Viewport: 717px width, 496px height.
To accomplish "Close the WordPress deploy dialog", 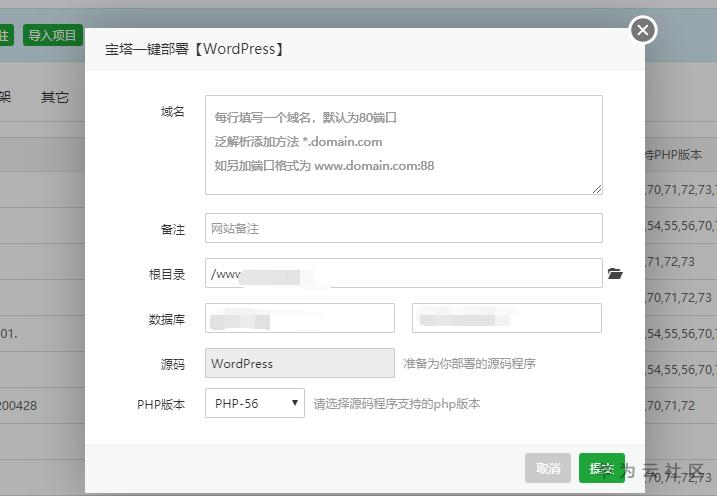I will pos(643,30).
